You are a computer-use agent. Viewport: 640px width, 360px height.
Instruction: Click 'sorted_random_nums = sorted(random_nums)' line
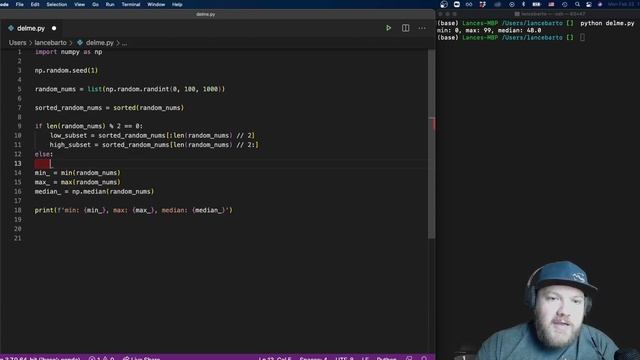click(x=109, y=108)
